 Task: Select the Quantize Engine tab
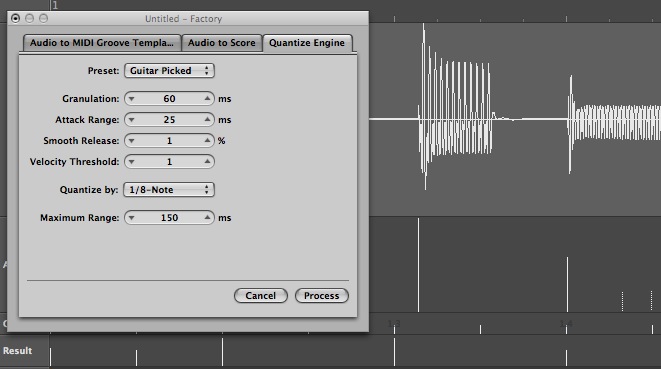click(307, 43)
